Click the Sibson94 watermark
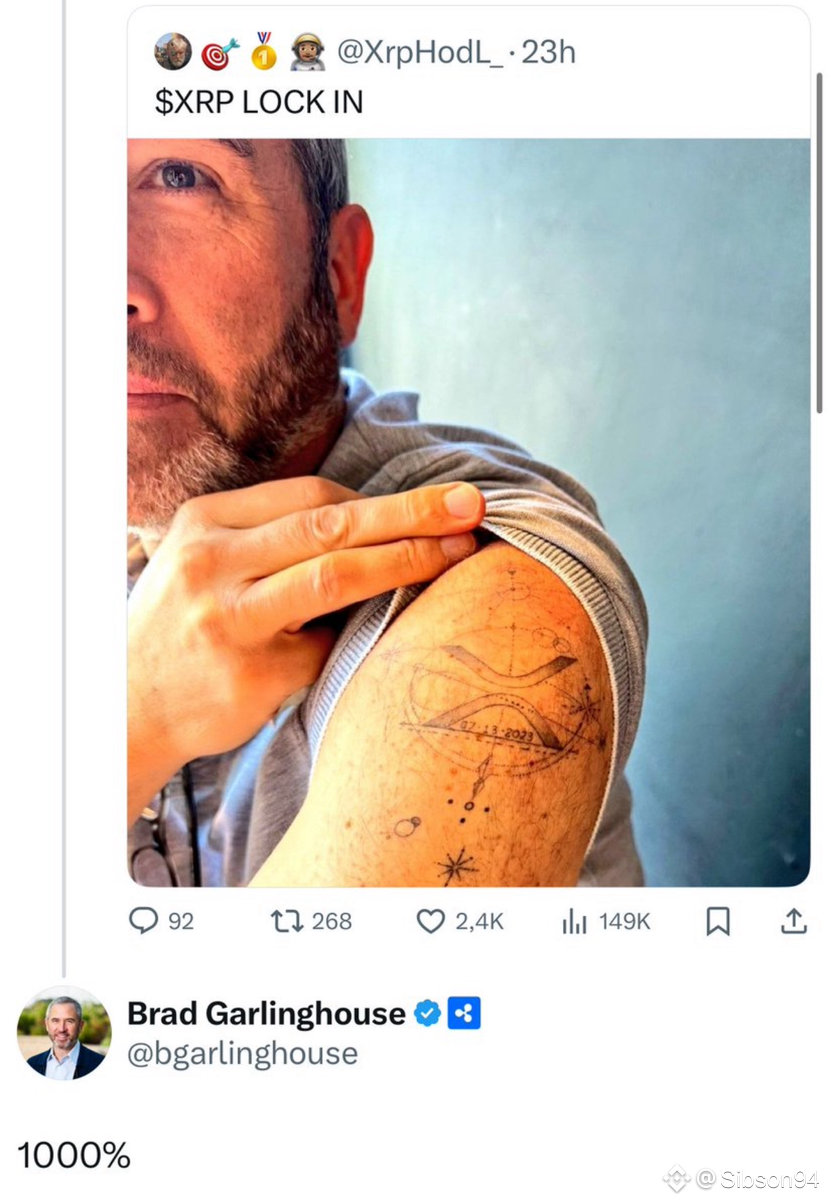Viewport: 828px width, 1204px height. (758, 1180)
